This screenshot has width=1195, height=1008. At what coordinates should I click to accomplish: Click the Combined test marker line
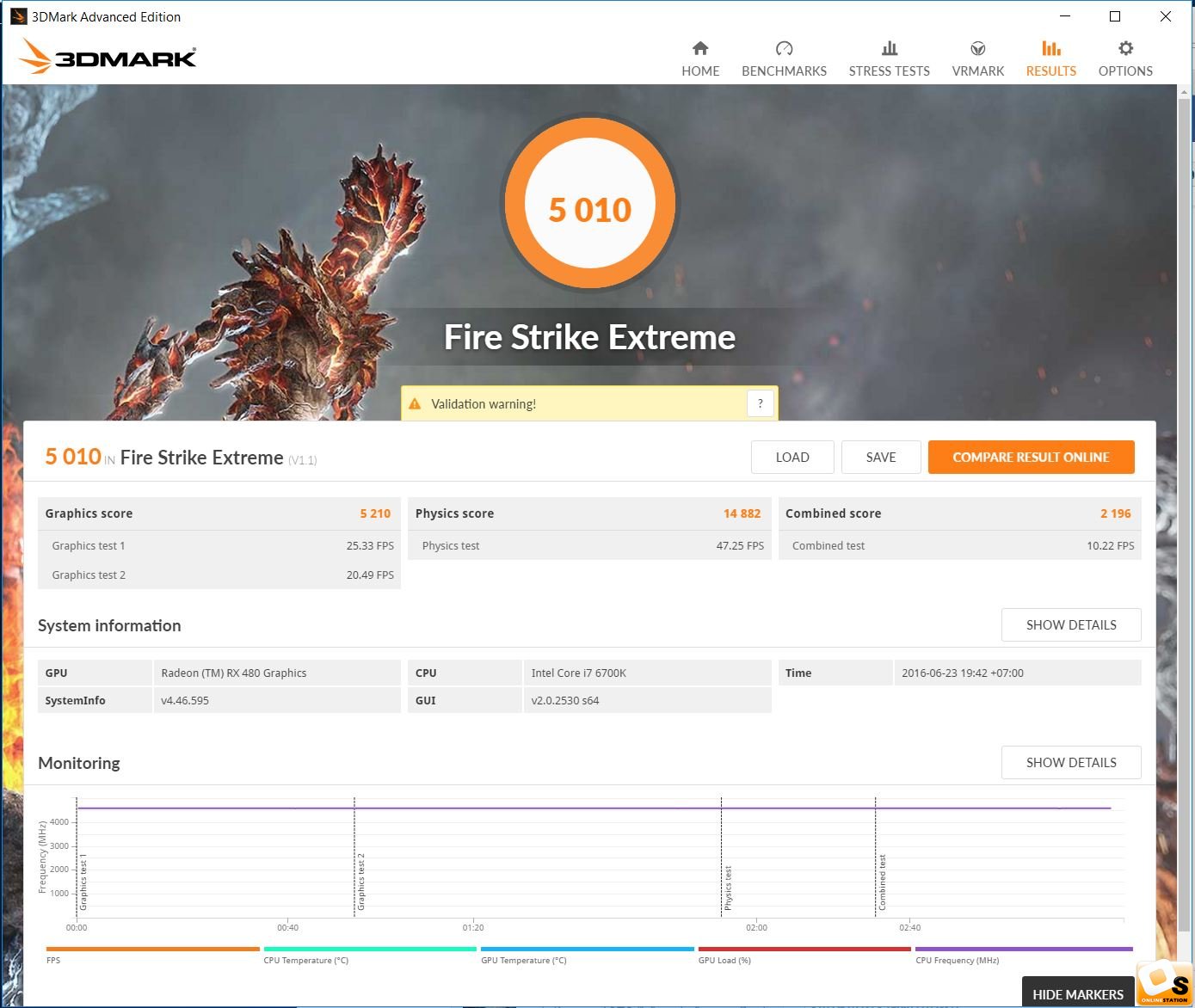point(875,857)
